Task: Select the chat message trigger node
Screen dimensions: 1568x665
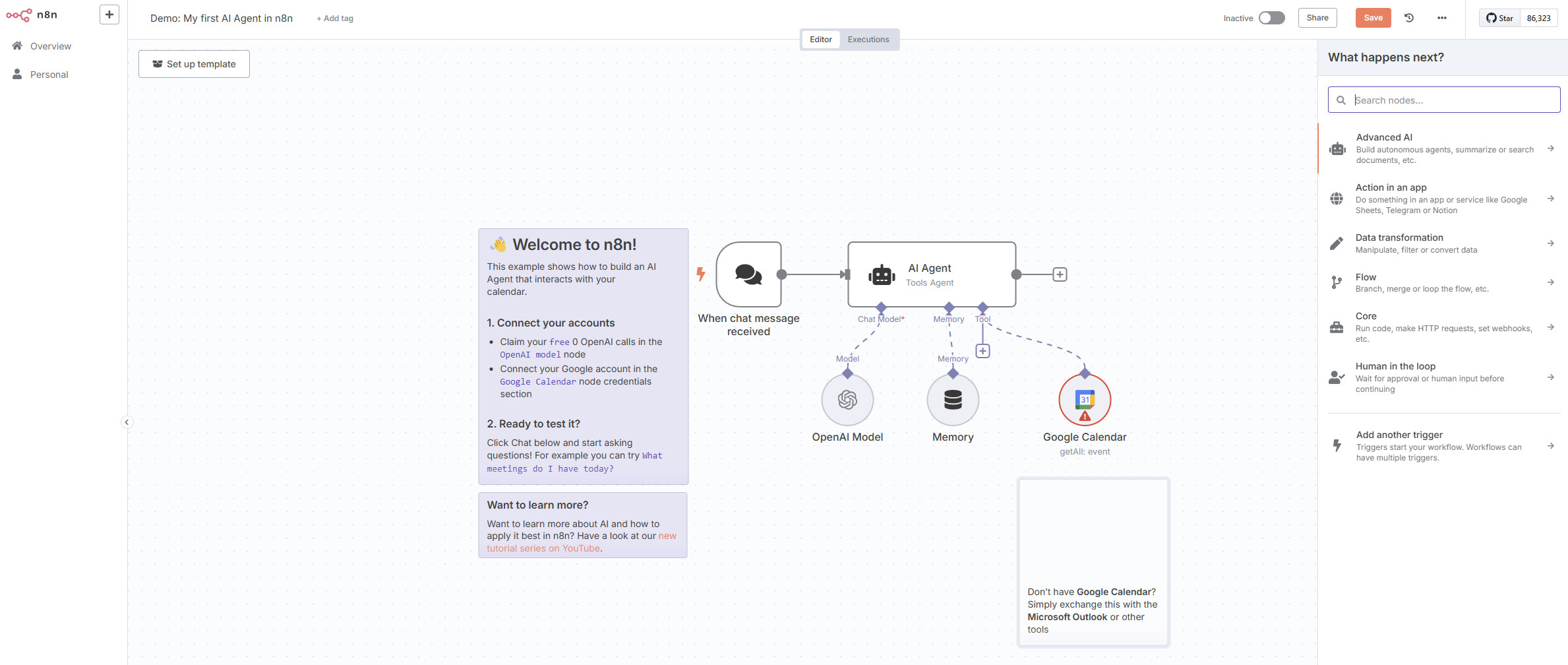Action: 748,274
